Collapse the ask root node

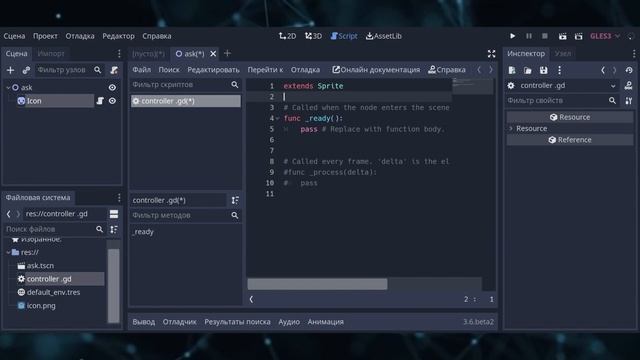pyautogui.click(x=8, y=87)
